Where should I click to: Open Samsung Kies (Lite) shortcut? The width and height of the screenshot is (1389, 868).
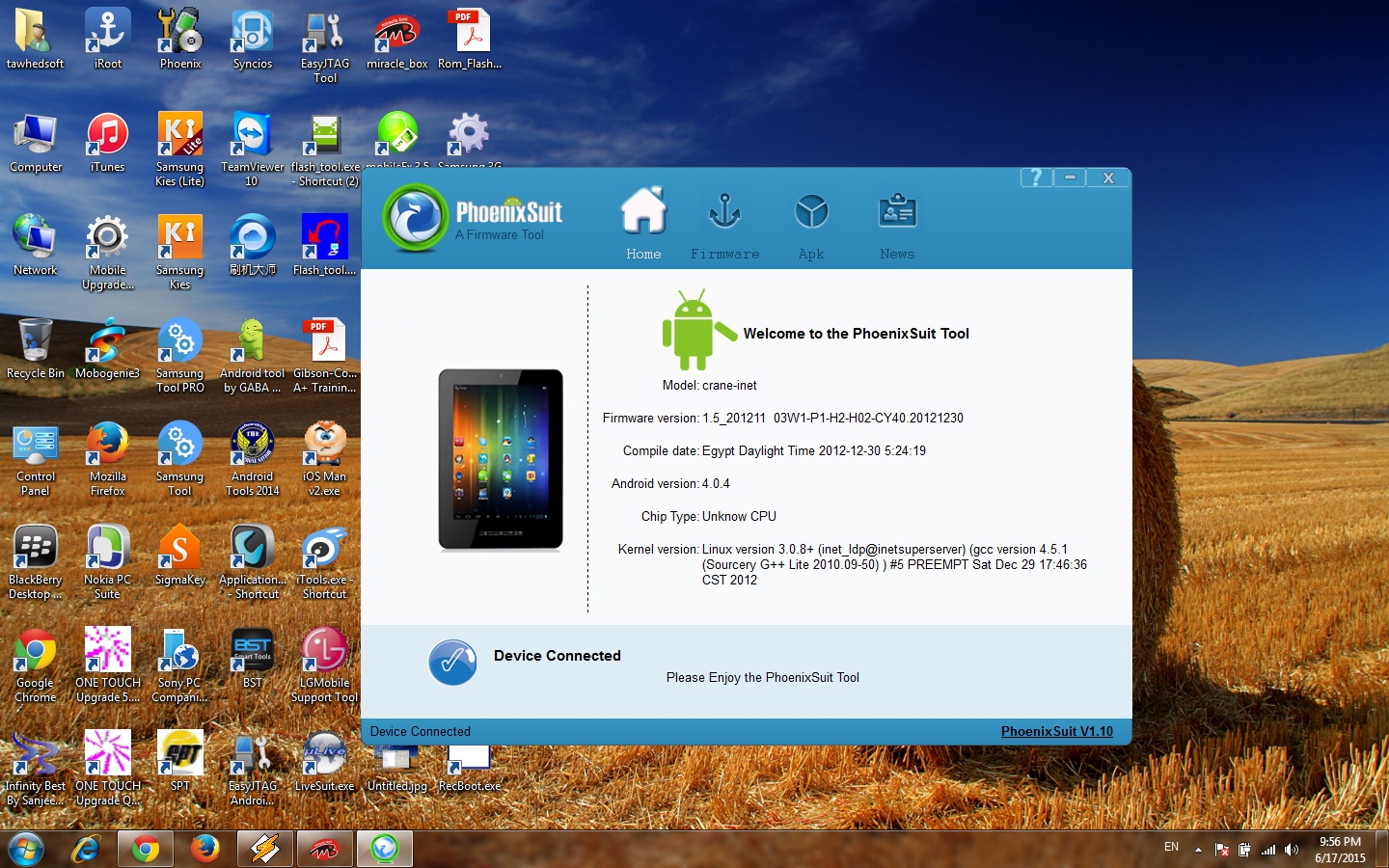(x=180, y=149)
